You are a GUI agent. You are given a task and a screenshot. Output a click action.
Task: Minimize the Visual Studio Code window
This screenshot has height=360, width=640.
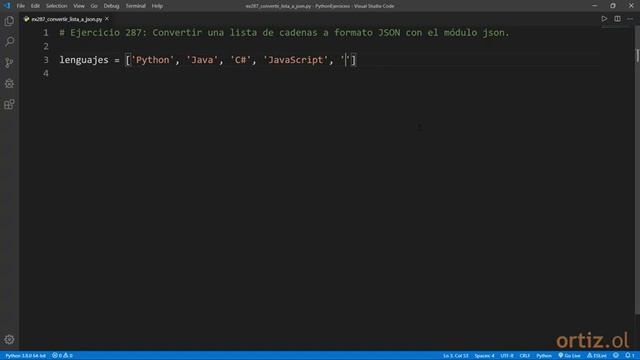pyautogui.click(x=594, y=6)
